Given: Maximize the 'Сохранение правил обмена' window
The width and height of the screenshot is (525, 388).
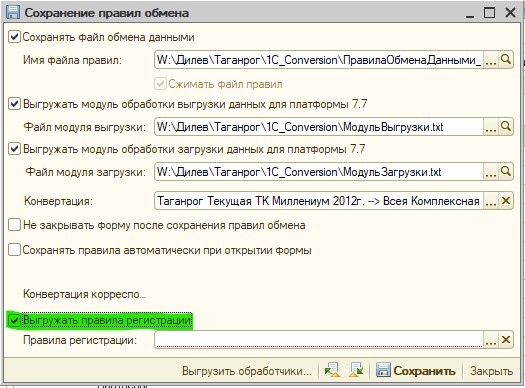Looking at the screenshot, I should point(490,13).
